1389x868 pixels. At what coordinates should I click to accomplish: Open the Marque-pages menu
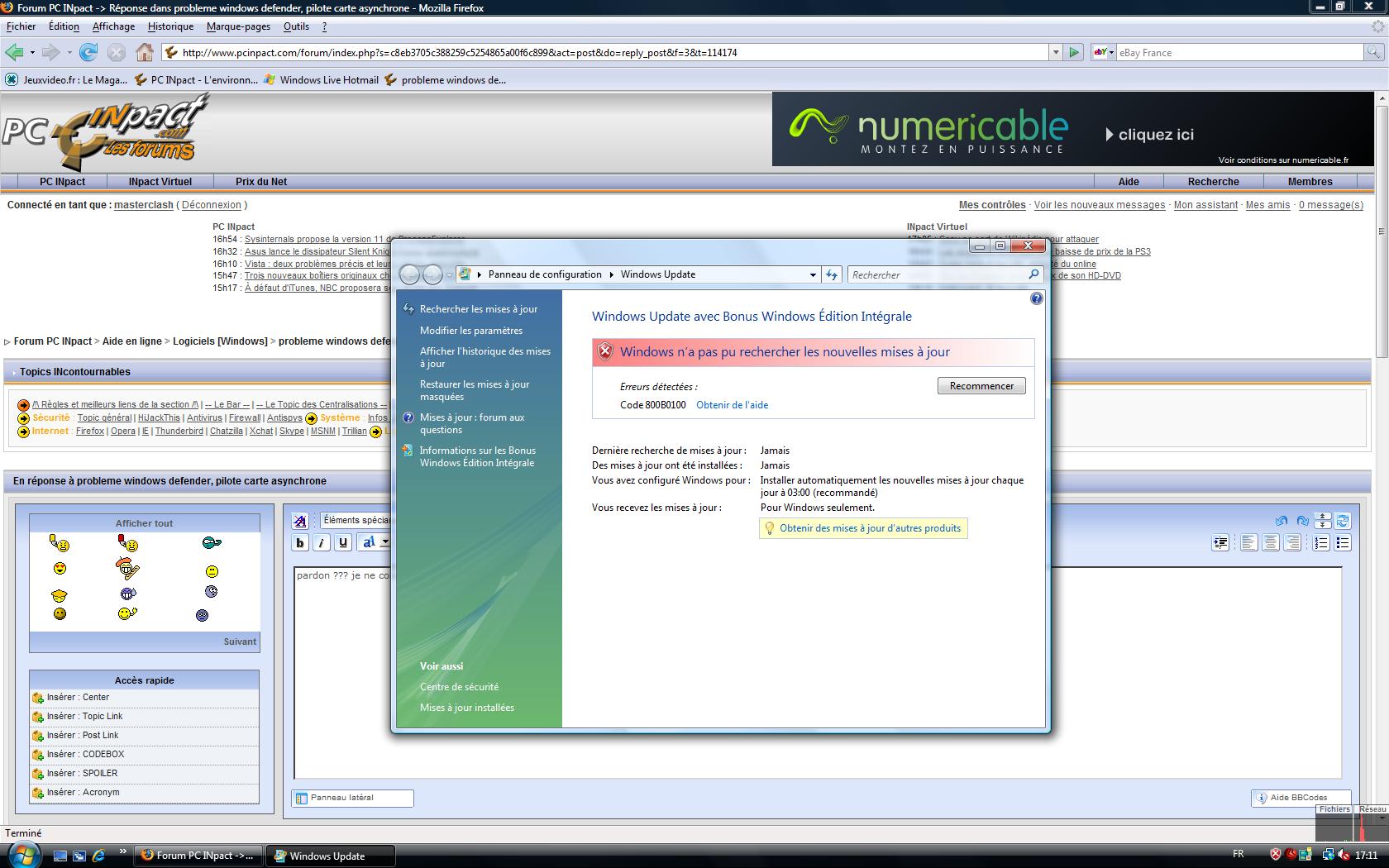(238, 26)
